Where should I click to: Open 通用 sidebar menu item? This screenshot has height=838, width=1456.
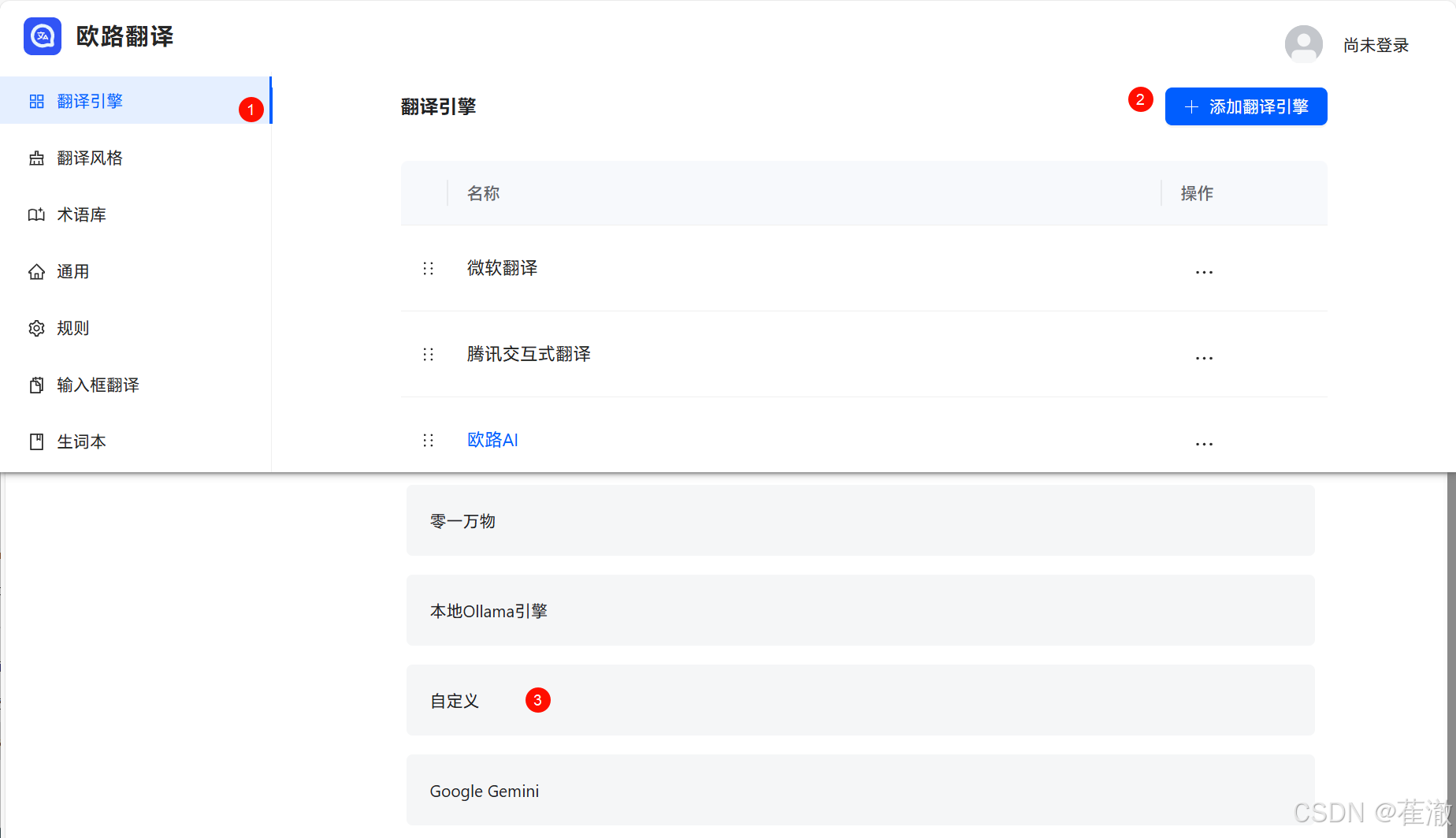pos(136,271)
